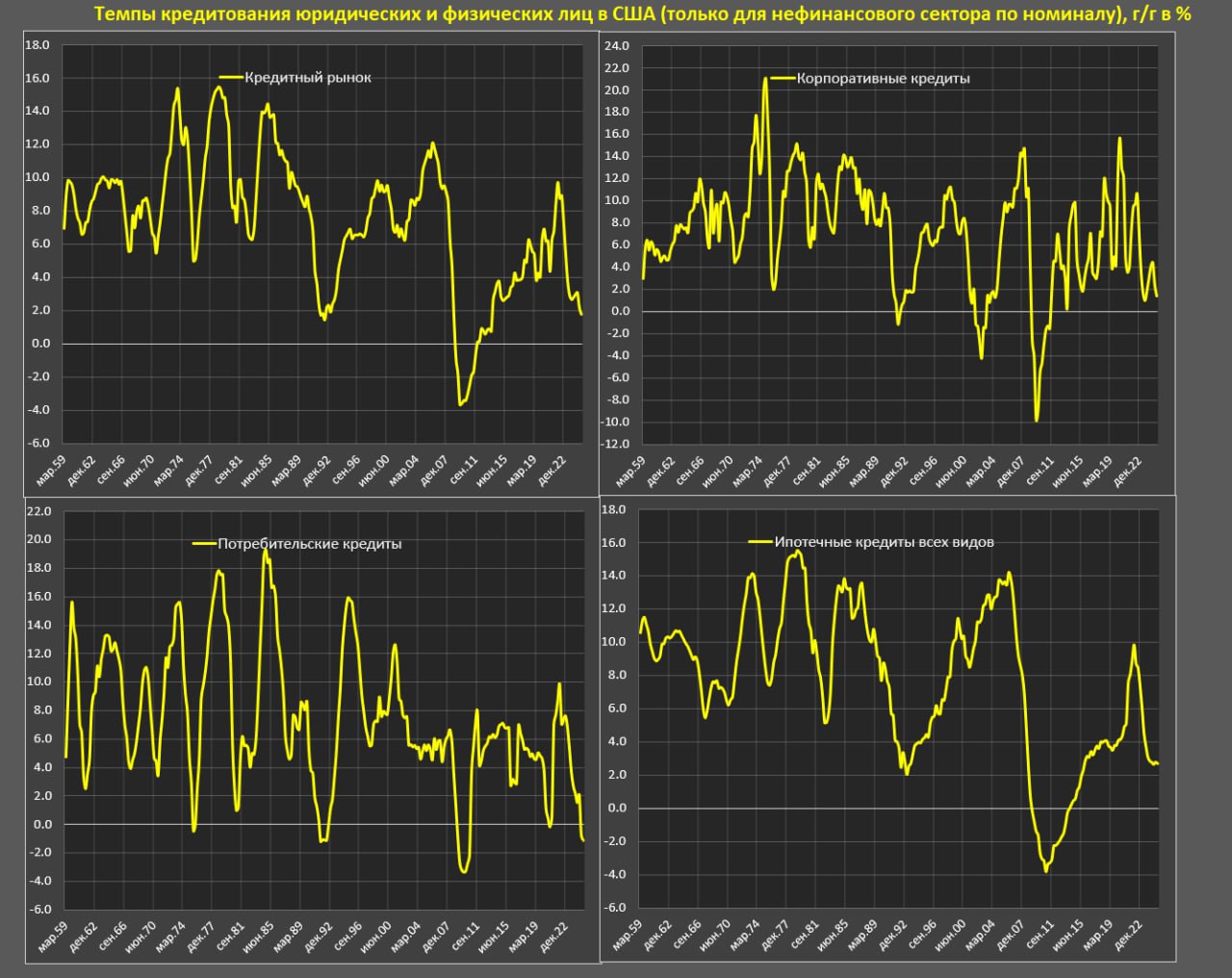Click the main yellow title at the top

coord(642,14)
